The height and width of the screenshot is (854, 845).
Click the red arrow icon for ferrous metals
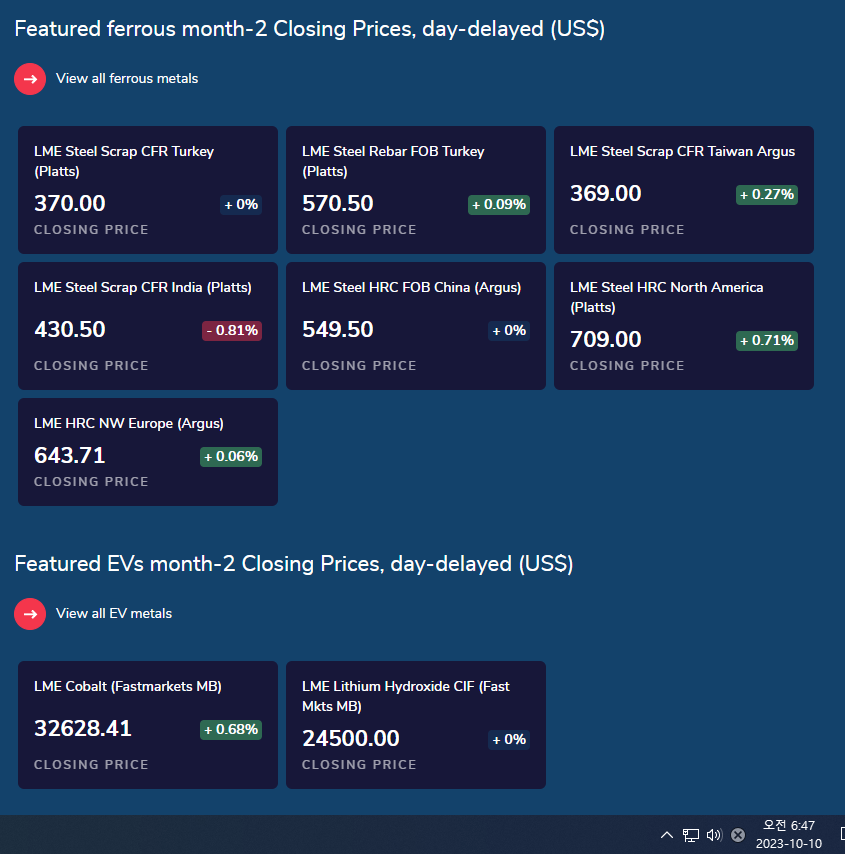30,79
